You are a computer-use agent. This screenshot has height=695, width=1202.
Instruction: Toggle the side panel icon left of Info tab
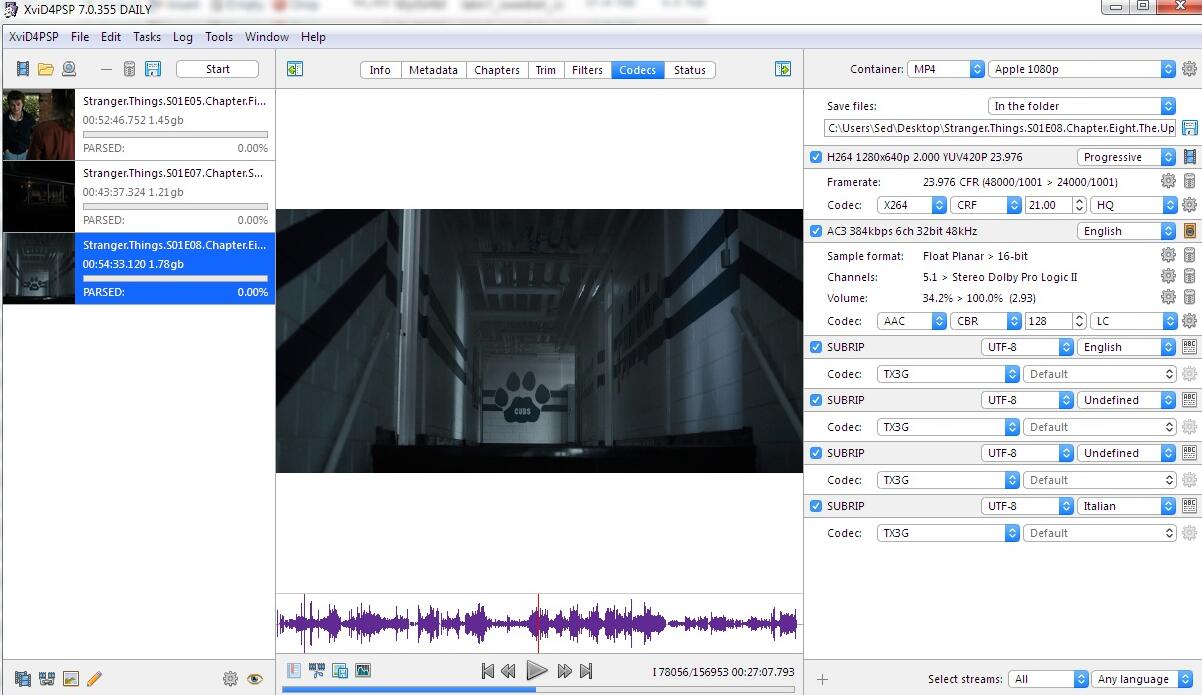tap(294, 69)
